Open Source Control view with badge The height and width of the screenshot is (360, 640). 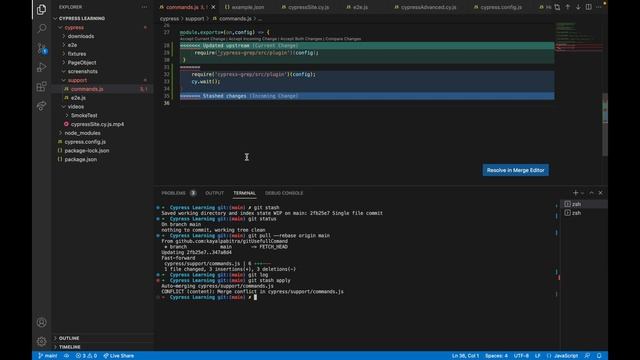coord(41,48)
